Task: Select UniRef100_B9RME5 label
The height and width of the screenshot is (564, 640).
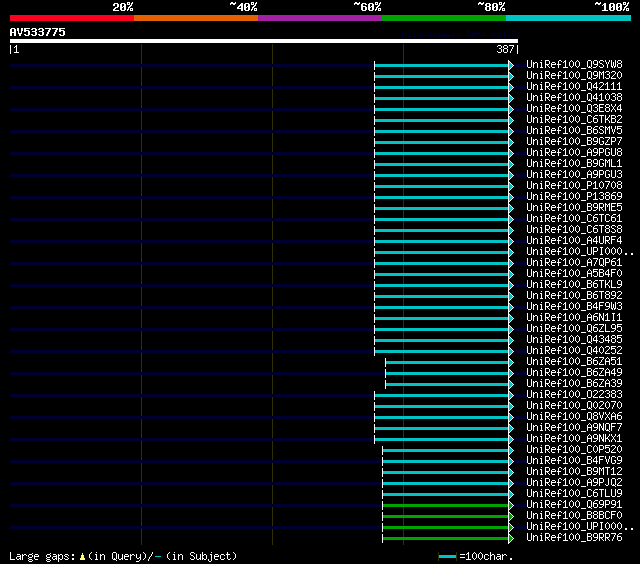Action: 574,208
